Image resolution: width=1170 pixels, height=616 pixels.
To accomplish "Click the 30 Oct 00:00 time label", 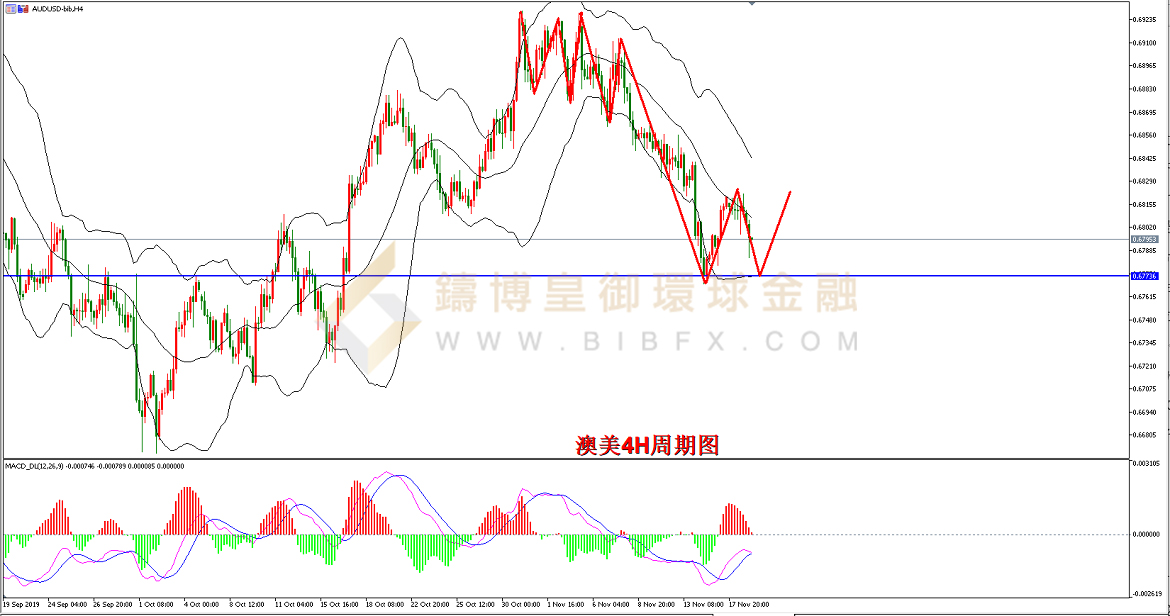I will pos(520,604).
